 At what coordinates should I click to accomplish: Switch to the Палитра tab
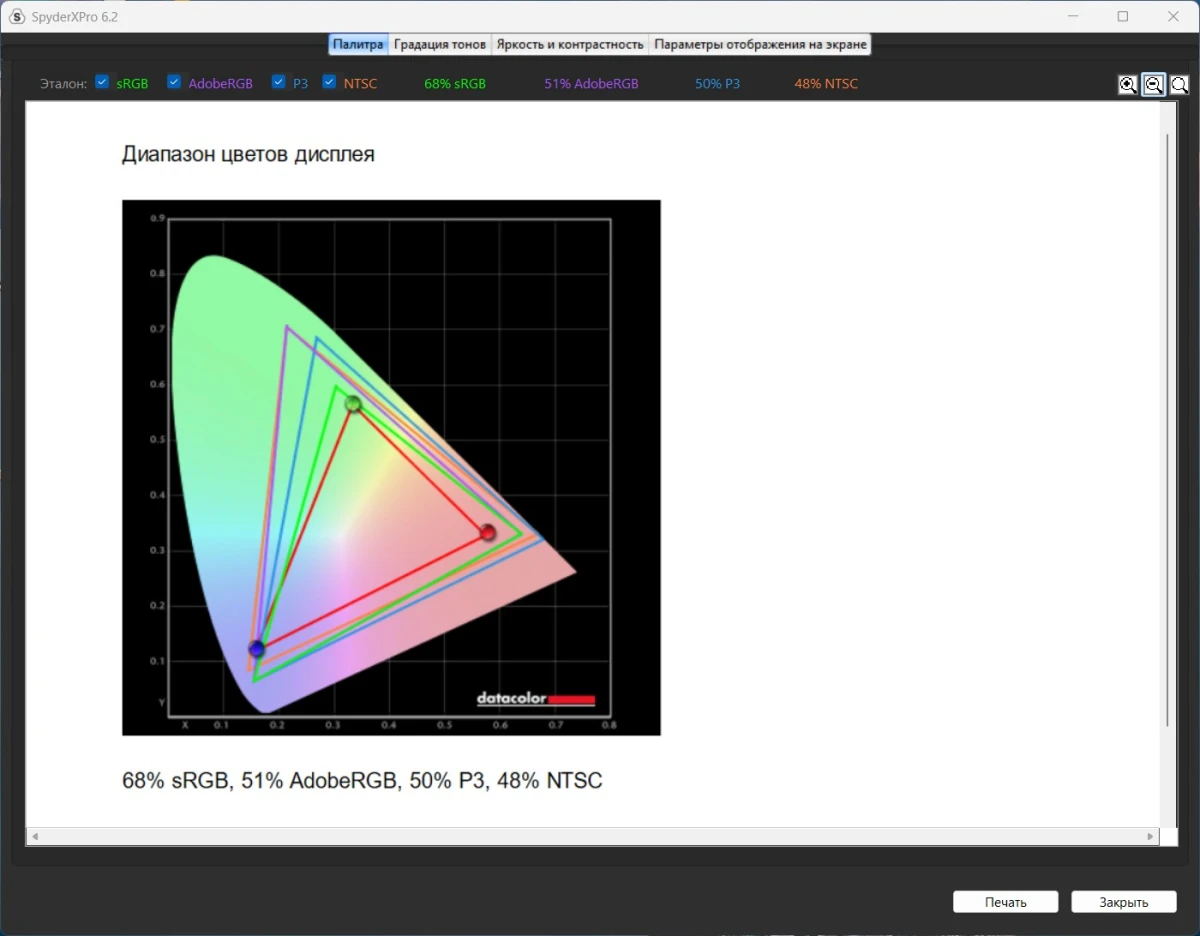point(358,44)
